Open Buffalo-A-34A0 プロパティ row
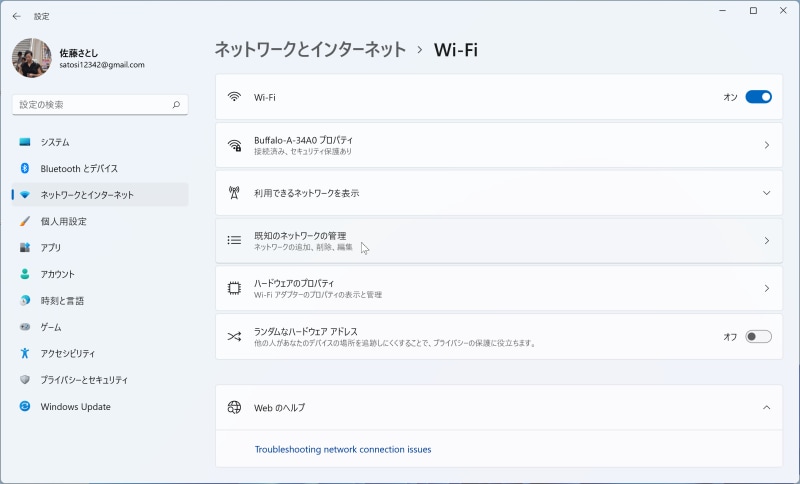The image size is (800, 484). coord(498,145)
